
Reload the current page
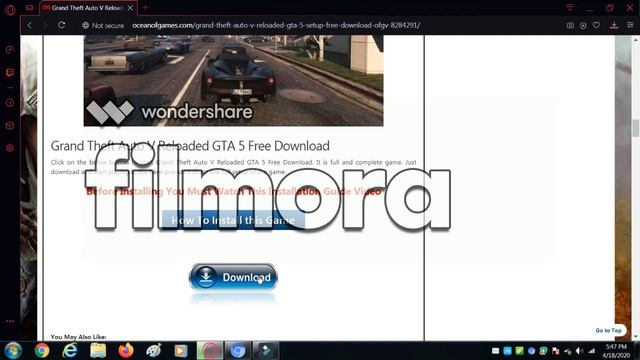(62, 25)
